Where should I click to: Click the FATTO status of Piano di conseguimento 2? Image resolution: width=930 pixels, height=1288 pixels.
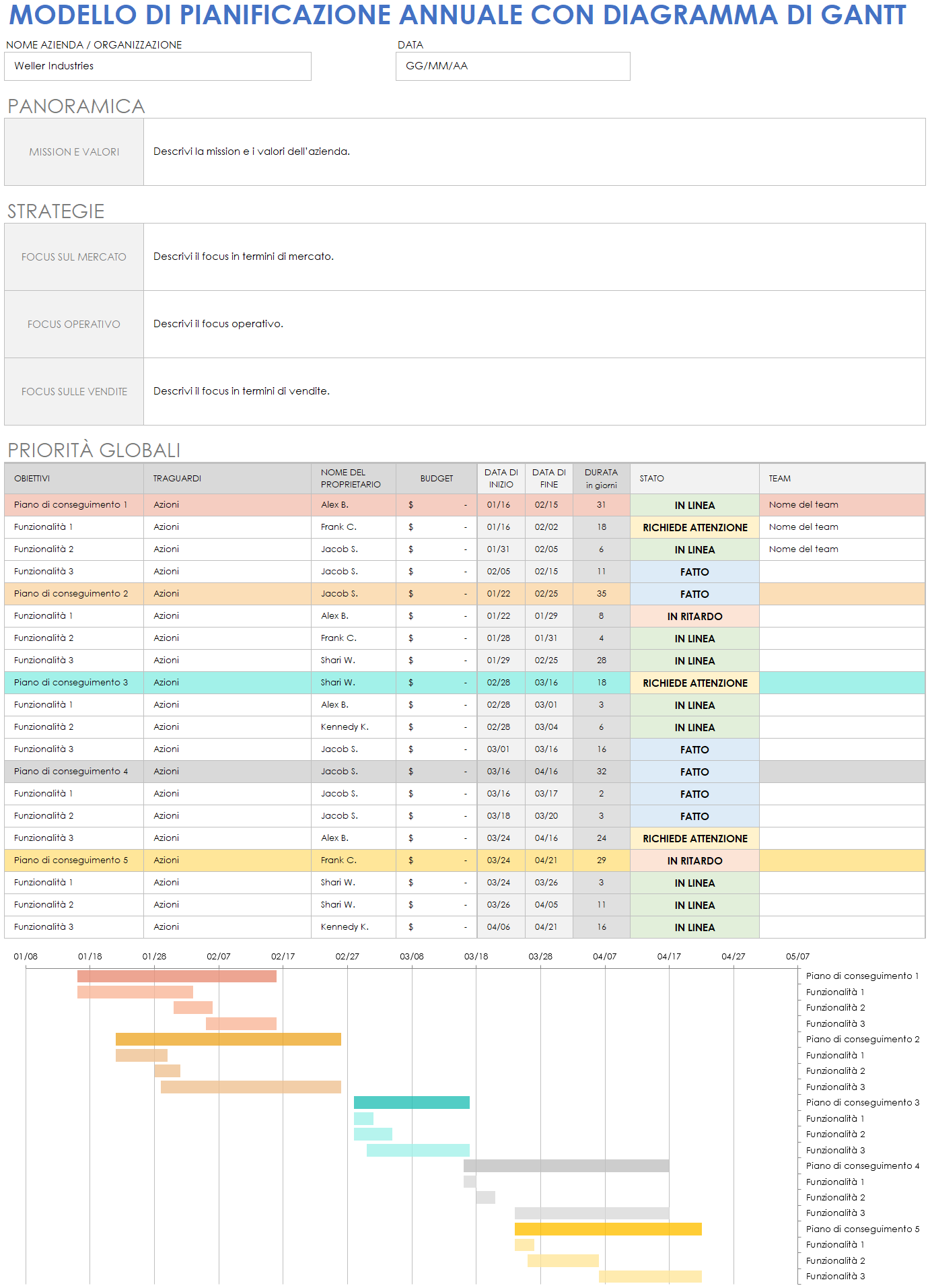[694, 594]
